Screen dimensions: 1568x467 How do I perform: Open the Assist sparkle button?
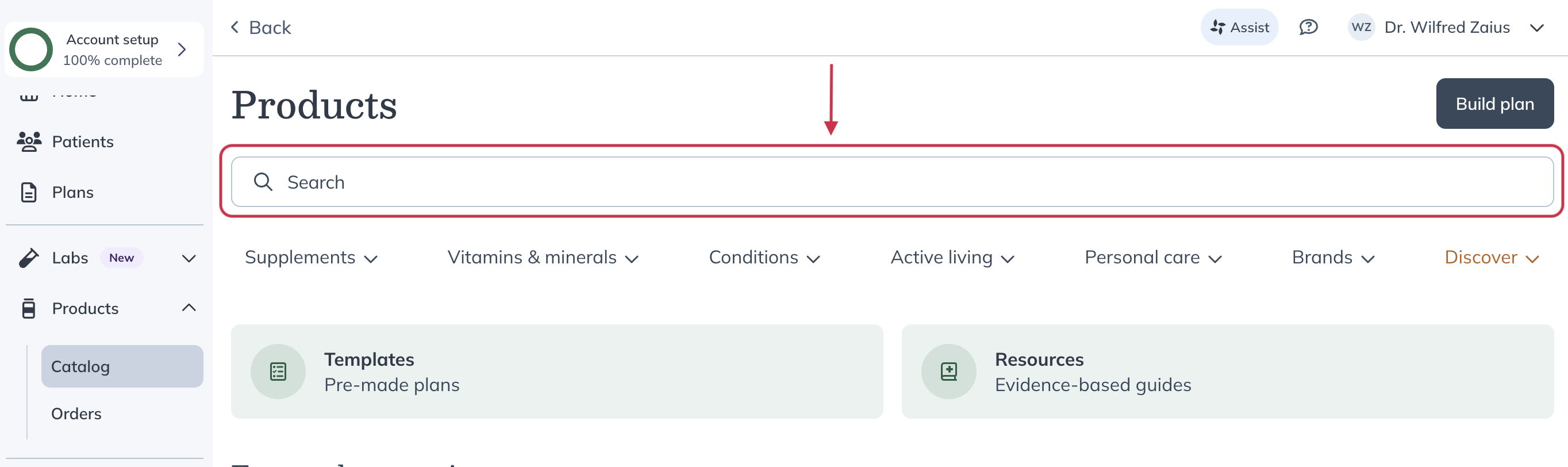coord(1239,28)
